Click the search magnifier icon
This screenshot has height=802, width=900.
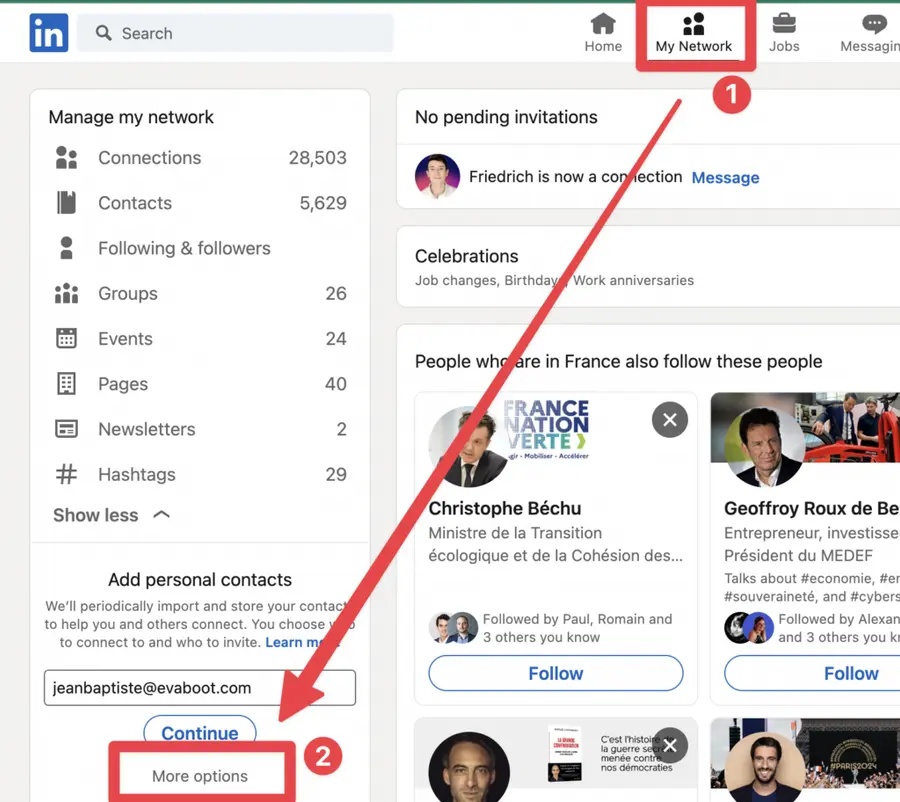(x=101, y=33)
